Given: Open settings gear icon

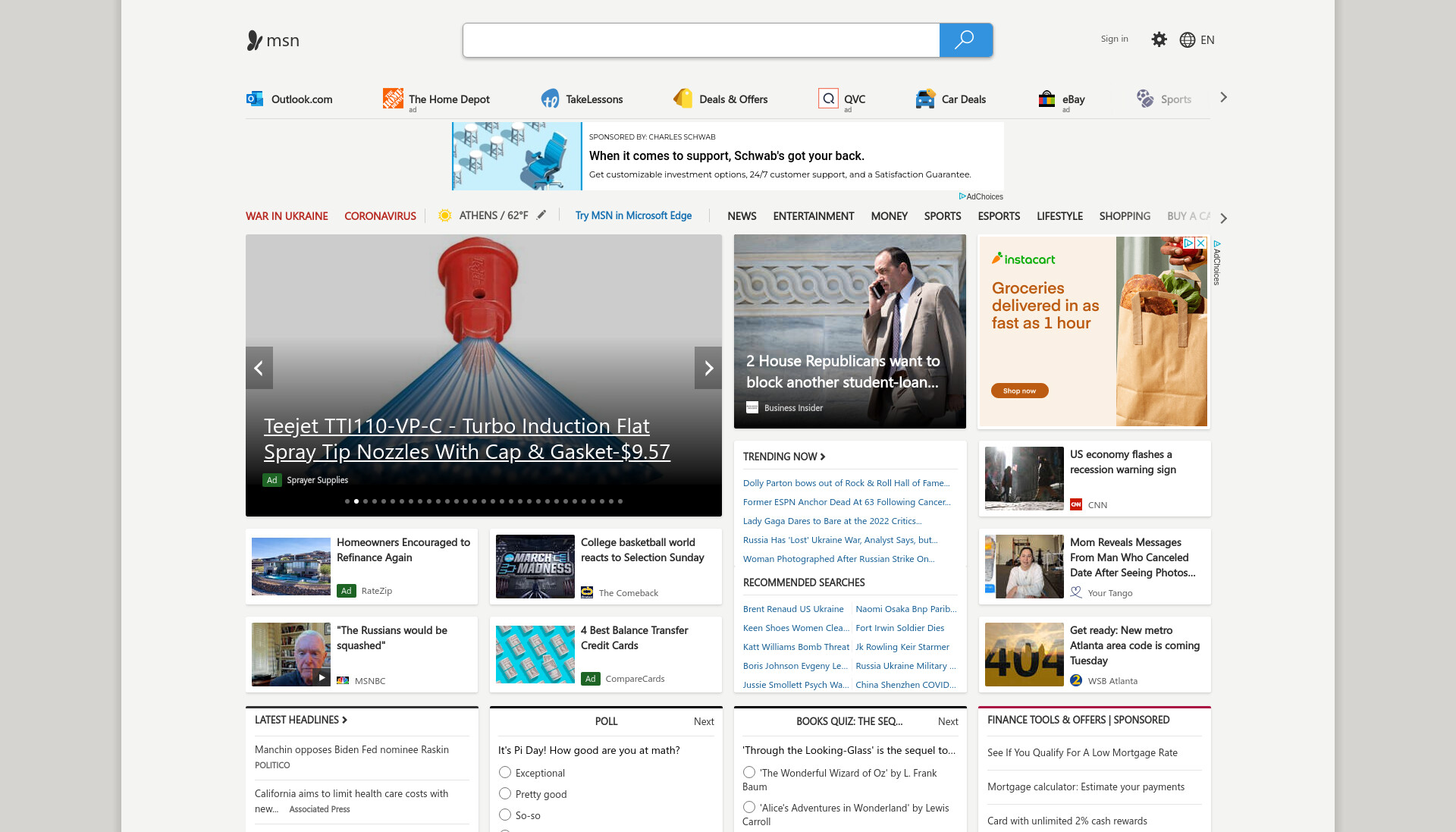Looking at the screenshot, I should point(1159,39).
